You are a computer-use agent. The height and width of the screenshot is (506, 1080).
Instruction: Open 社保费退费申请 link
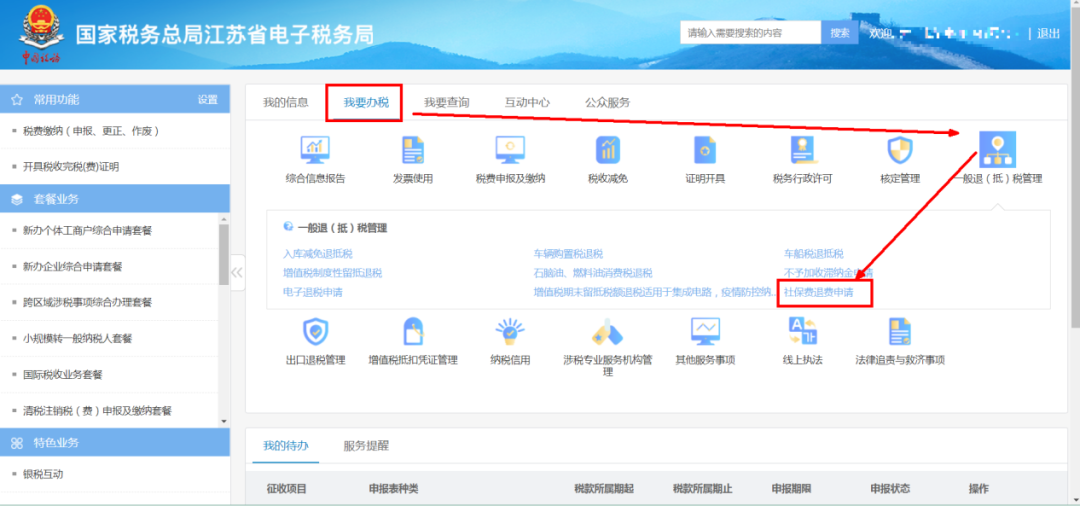818,293
